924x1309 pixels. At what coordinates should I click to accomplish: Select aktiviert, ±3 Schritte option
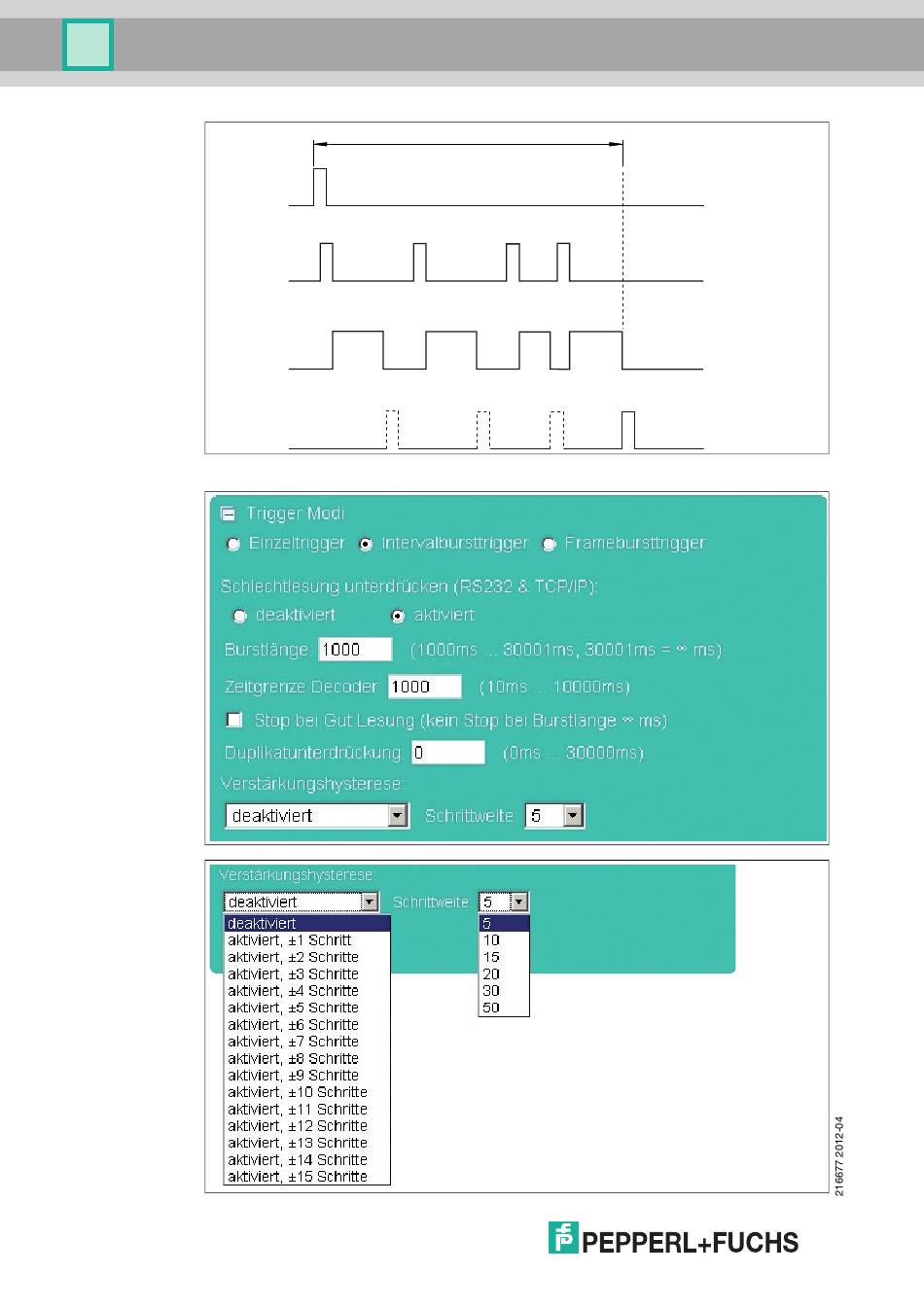coord(307,974)
